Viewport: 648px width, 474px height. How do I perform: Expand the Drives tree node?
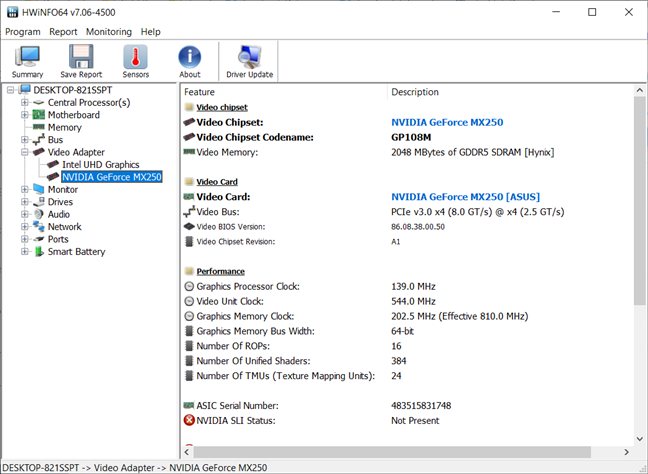click(25, 202)
